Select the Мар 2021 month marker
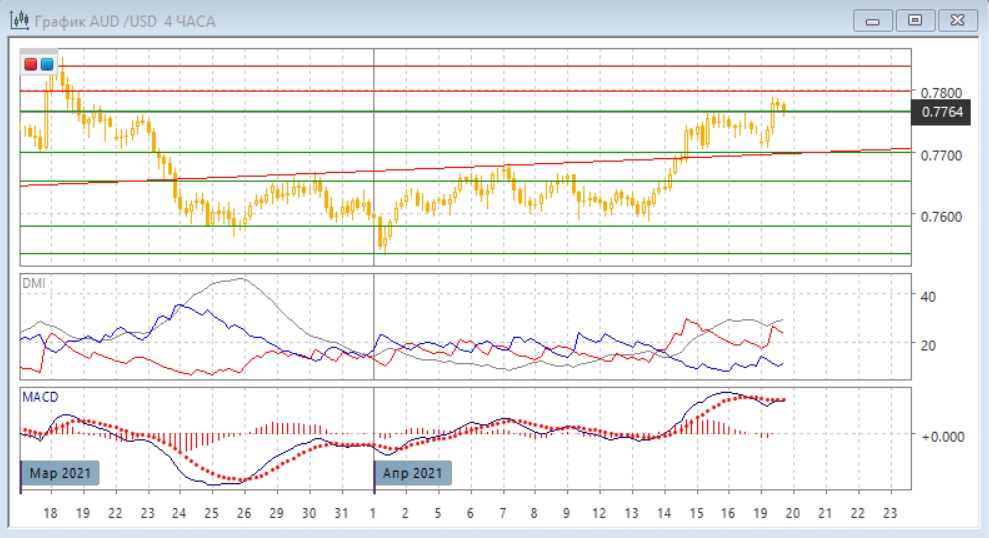This screenshot has height=538, width=989. click(x=61, y=473)
